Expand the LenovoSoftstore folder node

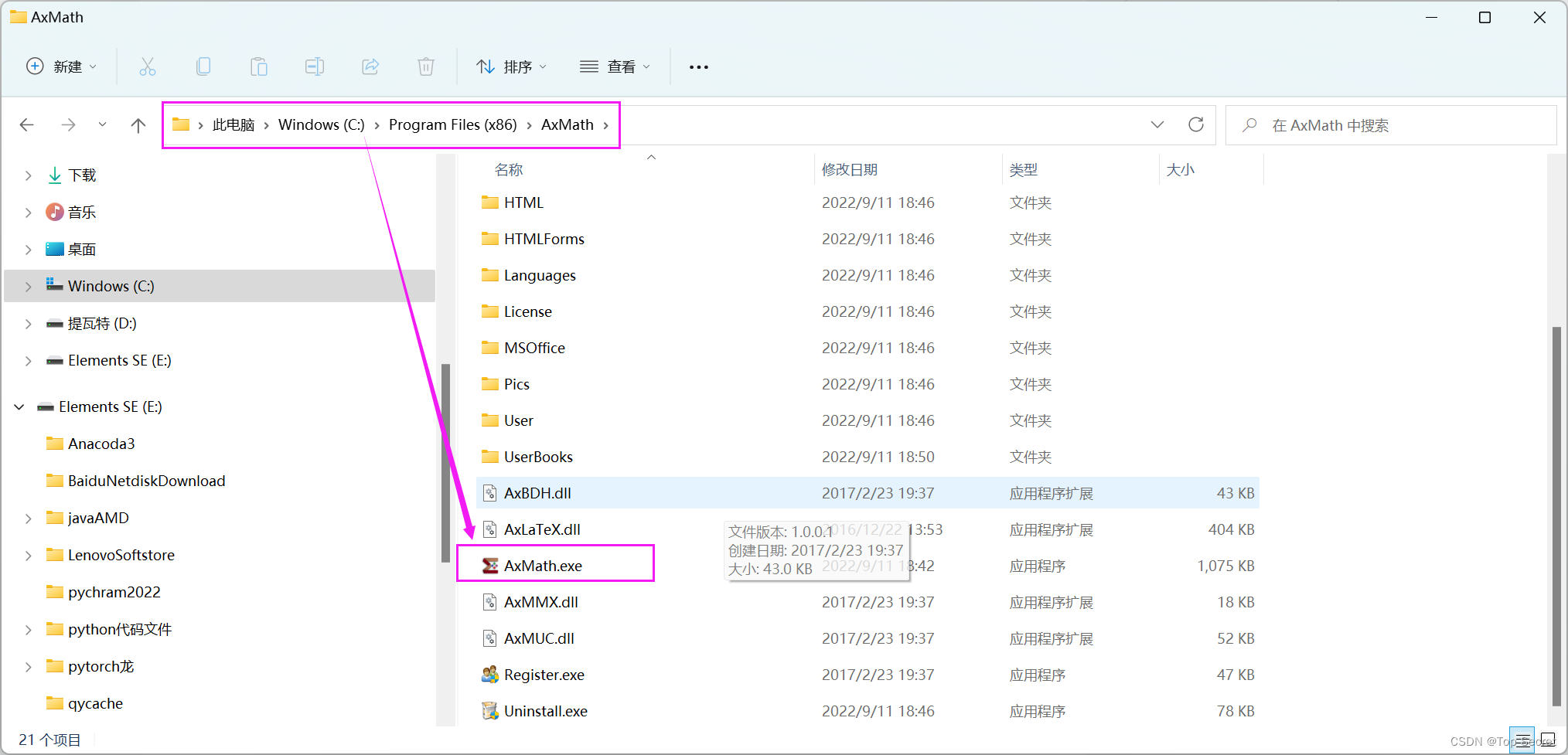(29, 555)
